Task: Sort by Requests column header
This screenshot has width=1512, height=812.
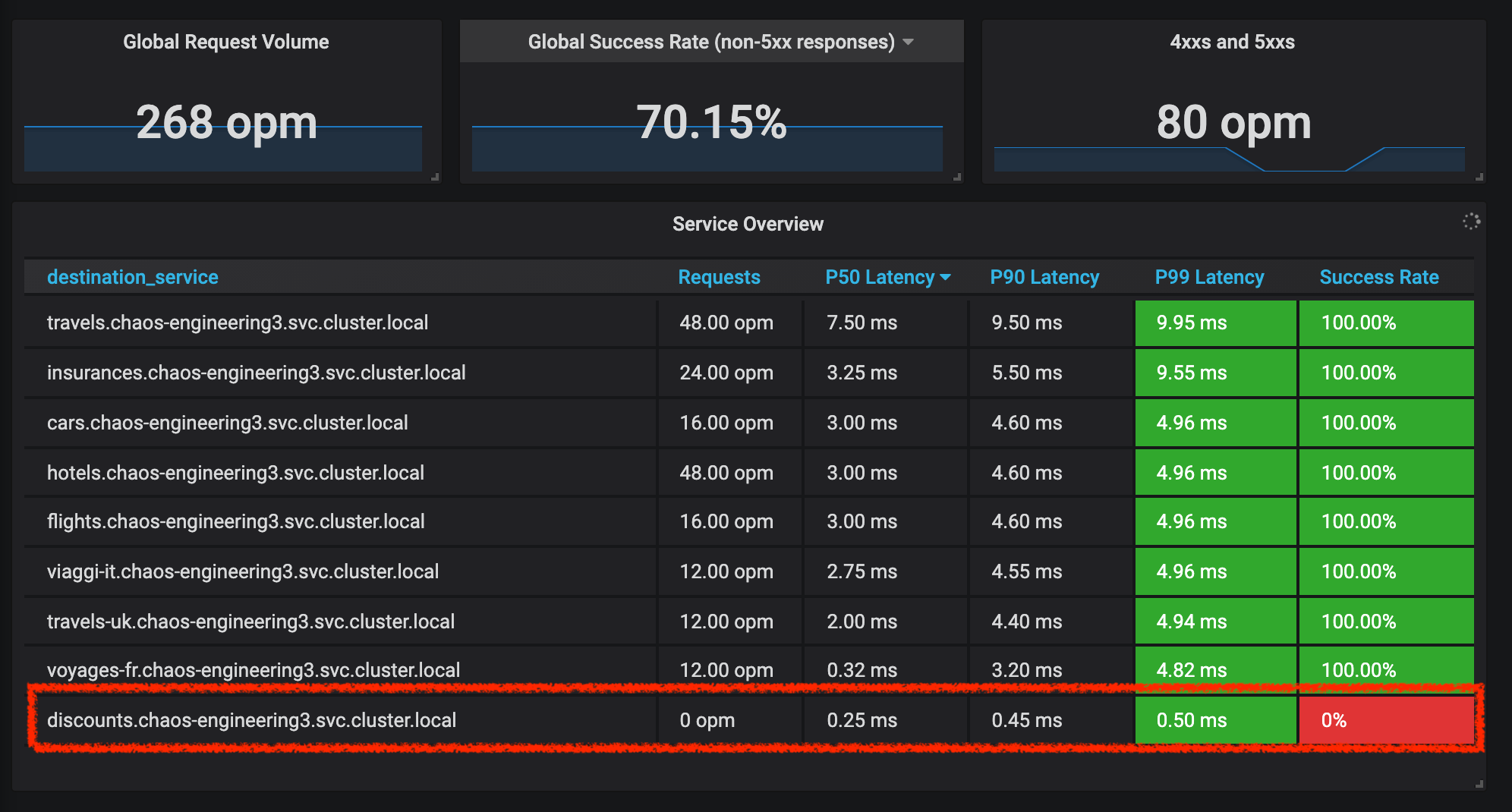Action: coord(719,277)
